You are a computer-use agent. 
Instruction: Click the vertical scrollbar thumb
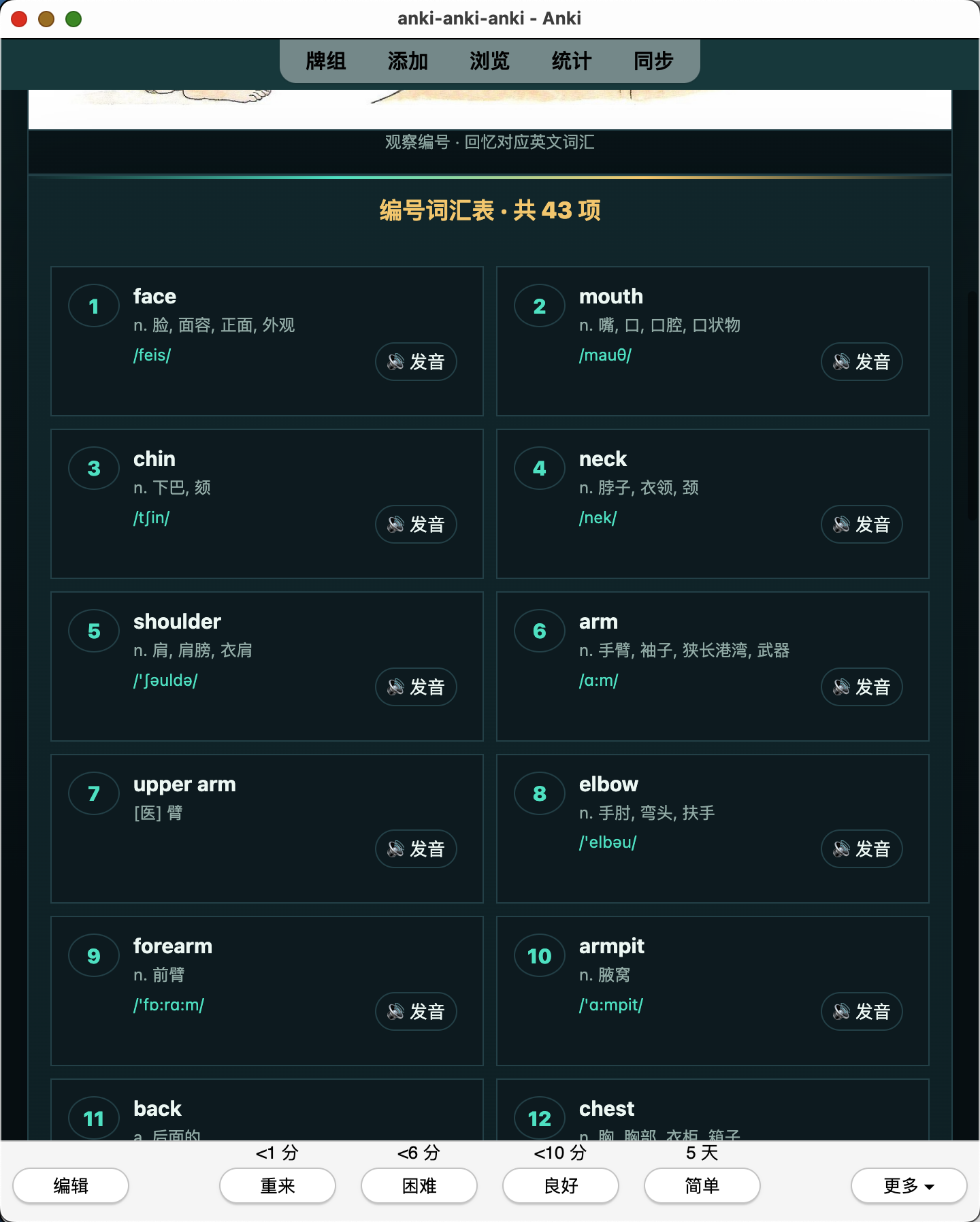[x=973, y=406]
